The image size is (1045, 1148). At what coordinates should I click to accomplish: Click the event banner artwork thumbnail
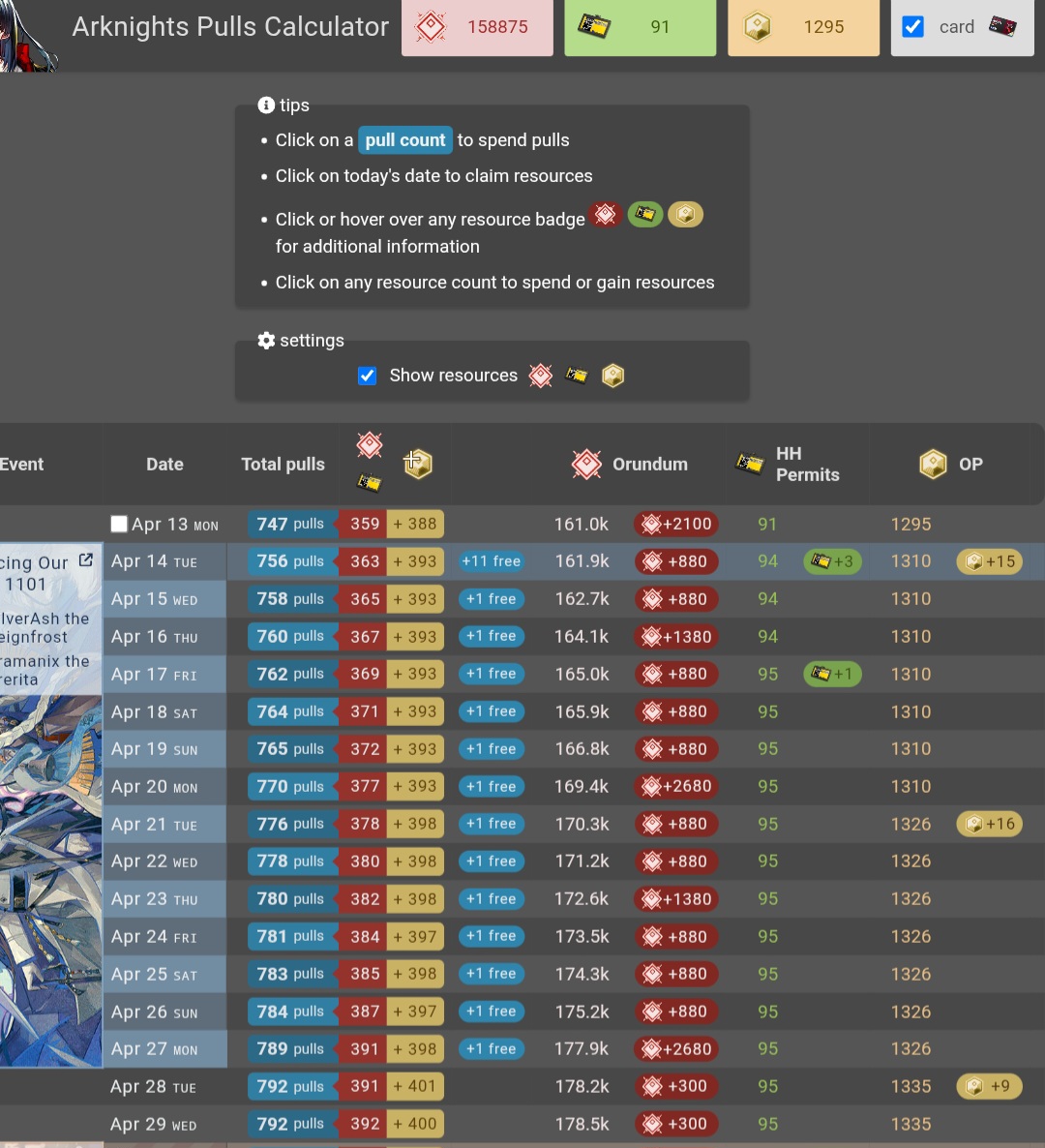click(x=50, y=881)
